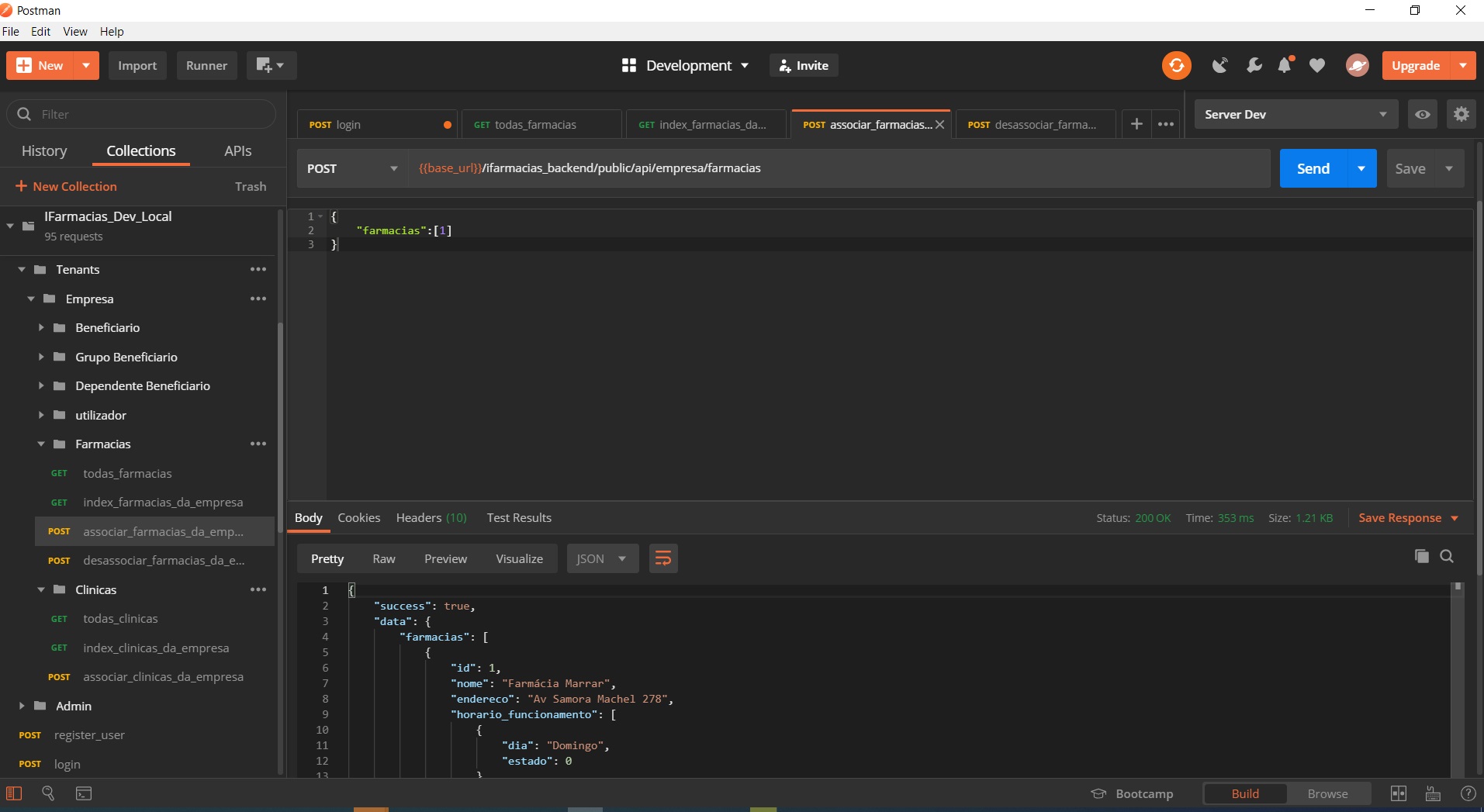
Task: Open options for Empresa folder
Action: coord(258,299)
